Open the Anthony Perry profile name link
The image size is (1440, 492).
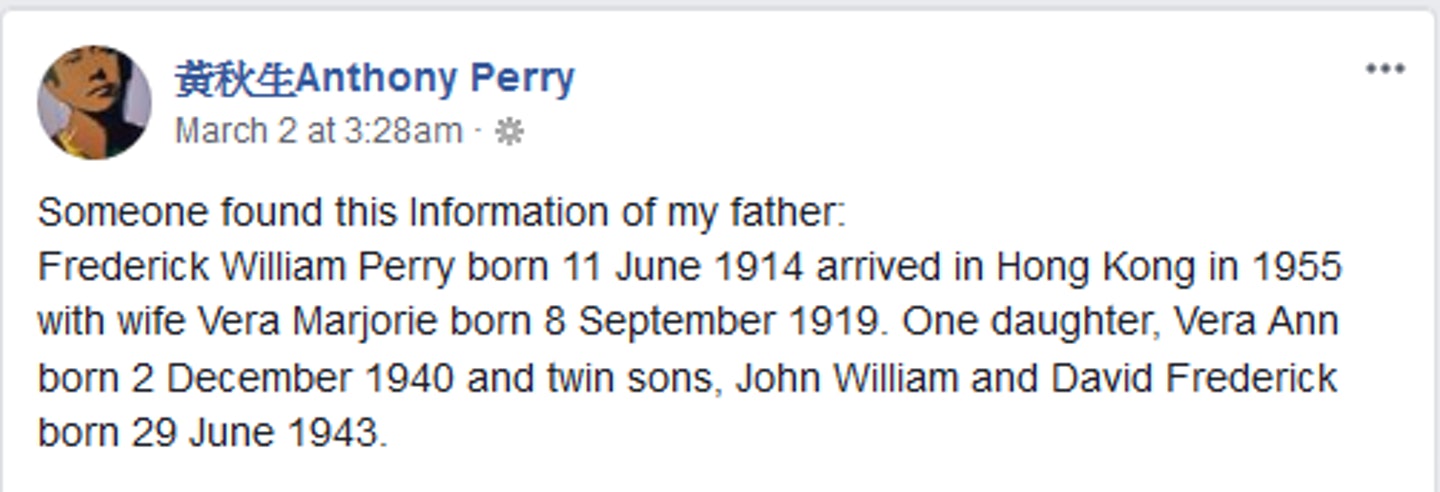click(x=435, y=79)
